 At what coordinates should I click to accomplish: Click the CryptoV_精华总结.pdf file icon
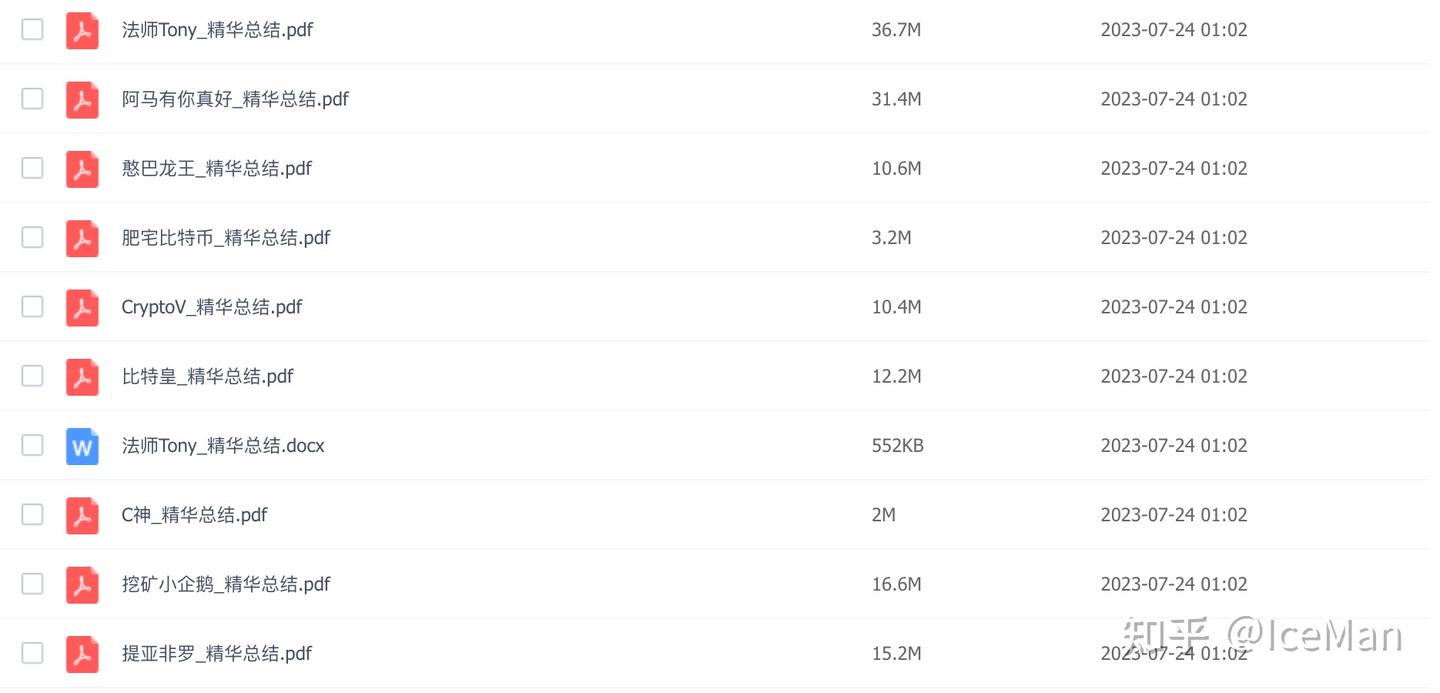coord(82,307)
